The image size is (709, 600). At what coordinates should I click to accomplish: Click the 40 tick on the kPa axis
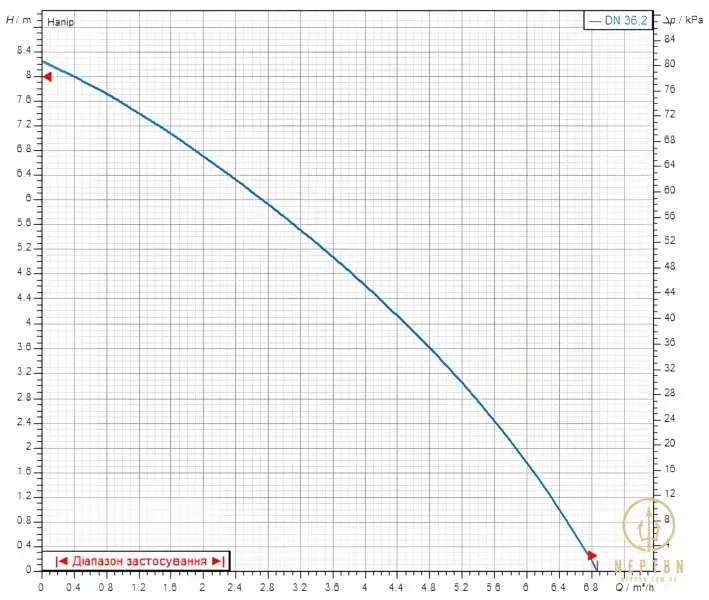(669, 317)
